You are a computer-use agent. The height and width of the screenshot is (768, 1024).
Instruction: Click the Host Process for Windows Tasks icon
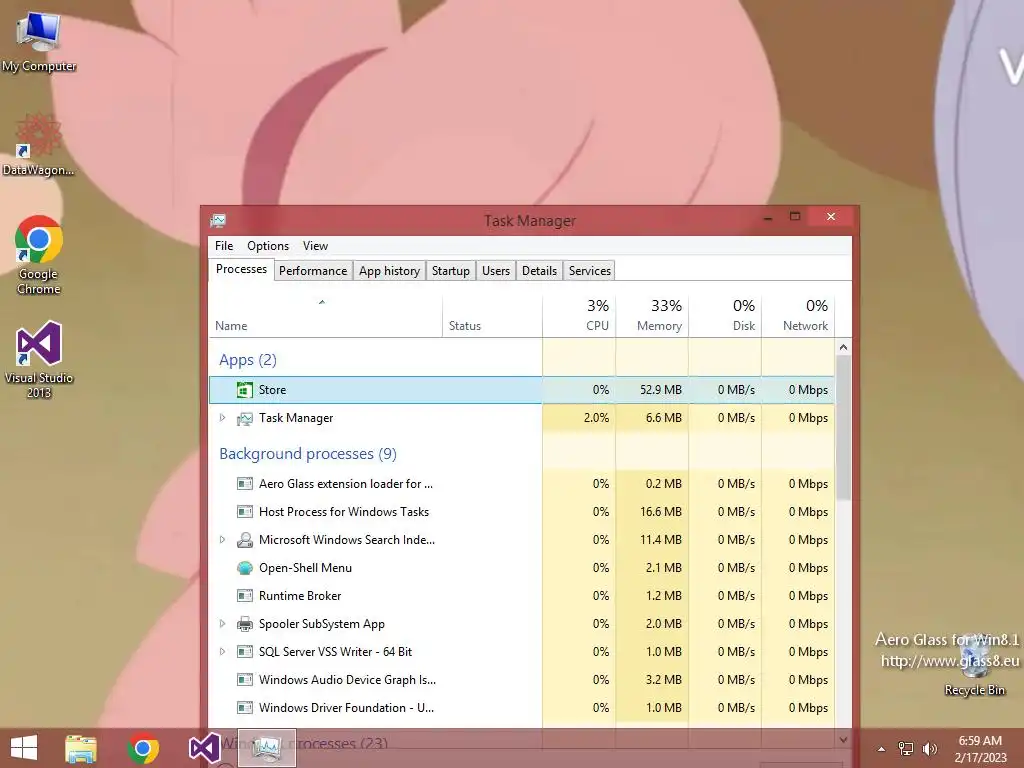(x=244, y=512)
